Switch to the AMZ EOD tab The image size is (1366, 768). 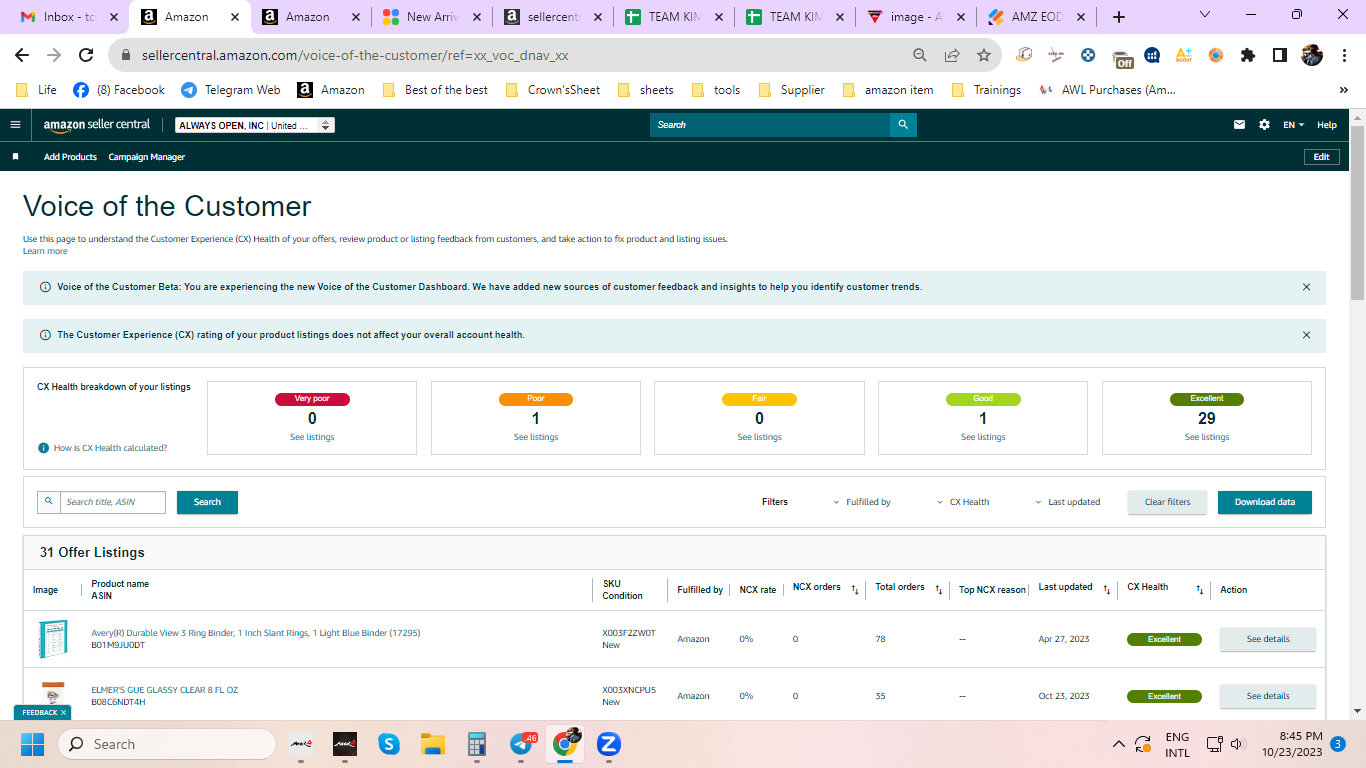pyautogui.click(x=1037, y=17)
